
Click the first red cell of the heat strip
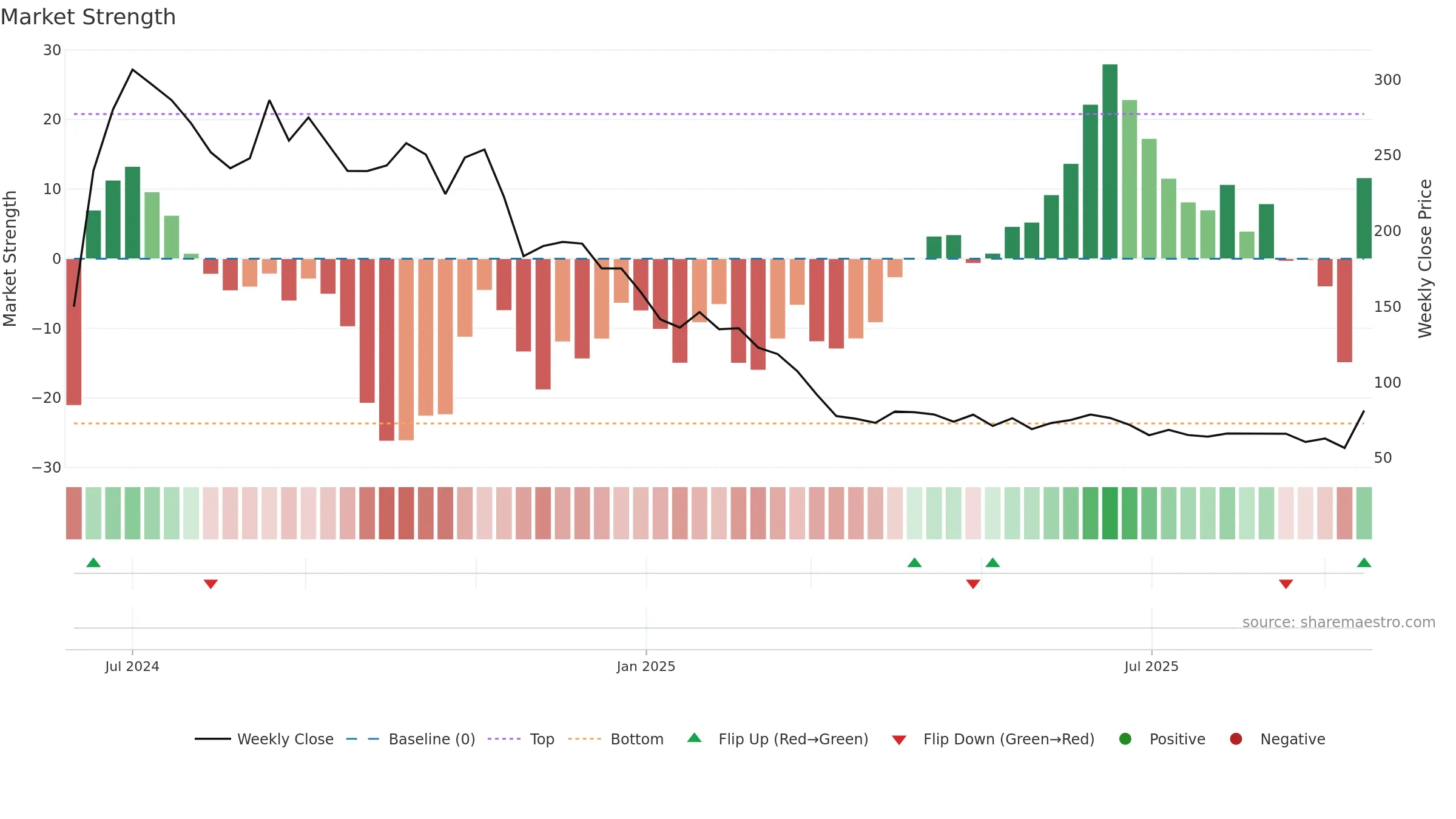[x=74, y=513]
